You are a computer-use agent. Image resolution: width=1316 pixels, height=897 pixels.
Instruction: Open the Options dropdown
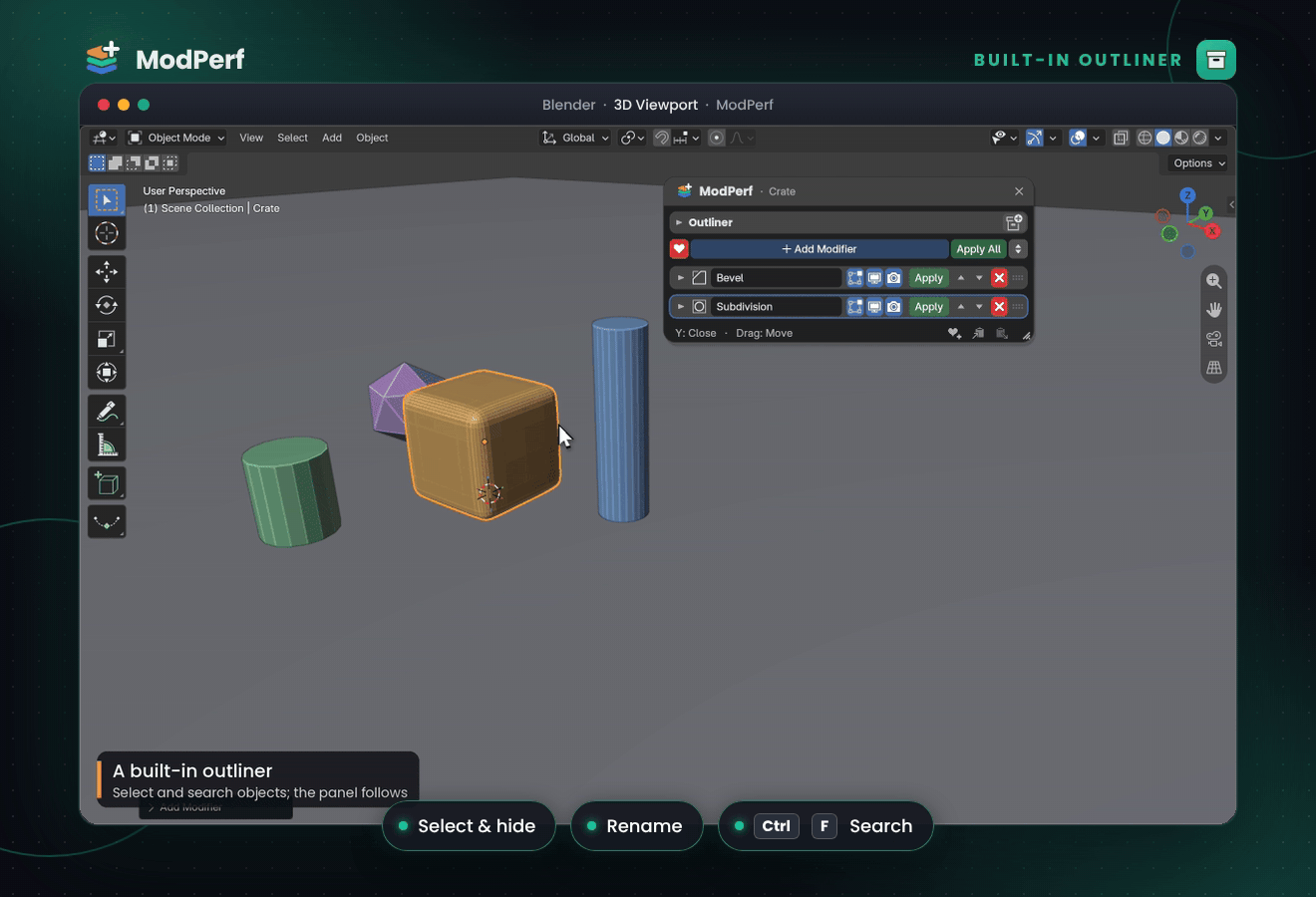(x=1198, y=163)
